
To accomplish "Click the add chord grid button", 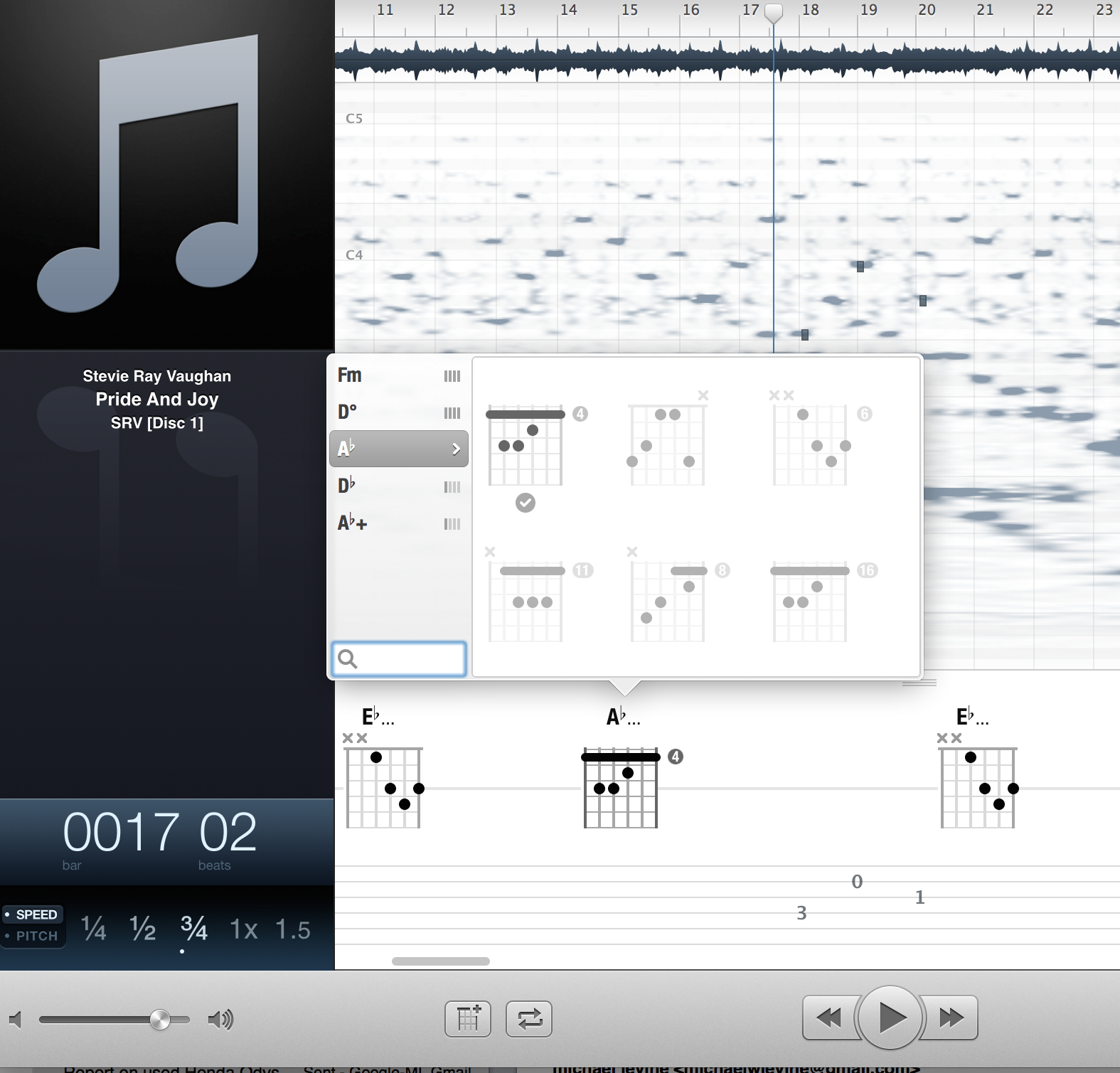I will tap(468, 1019).
